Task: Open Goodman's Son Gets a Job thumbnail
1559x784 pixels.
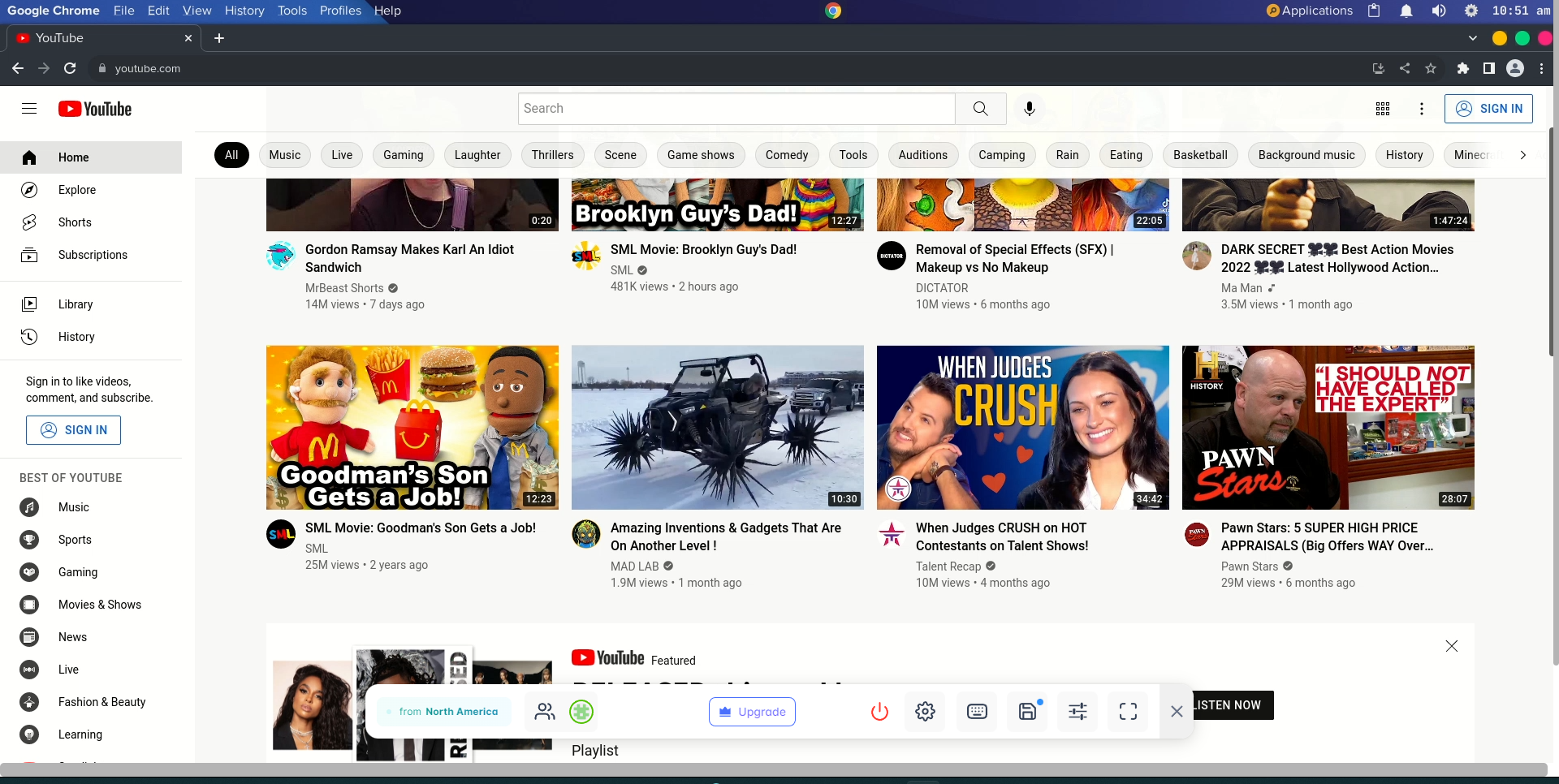Action: tap(412, 428)
